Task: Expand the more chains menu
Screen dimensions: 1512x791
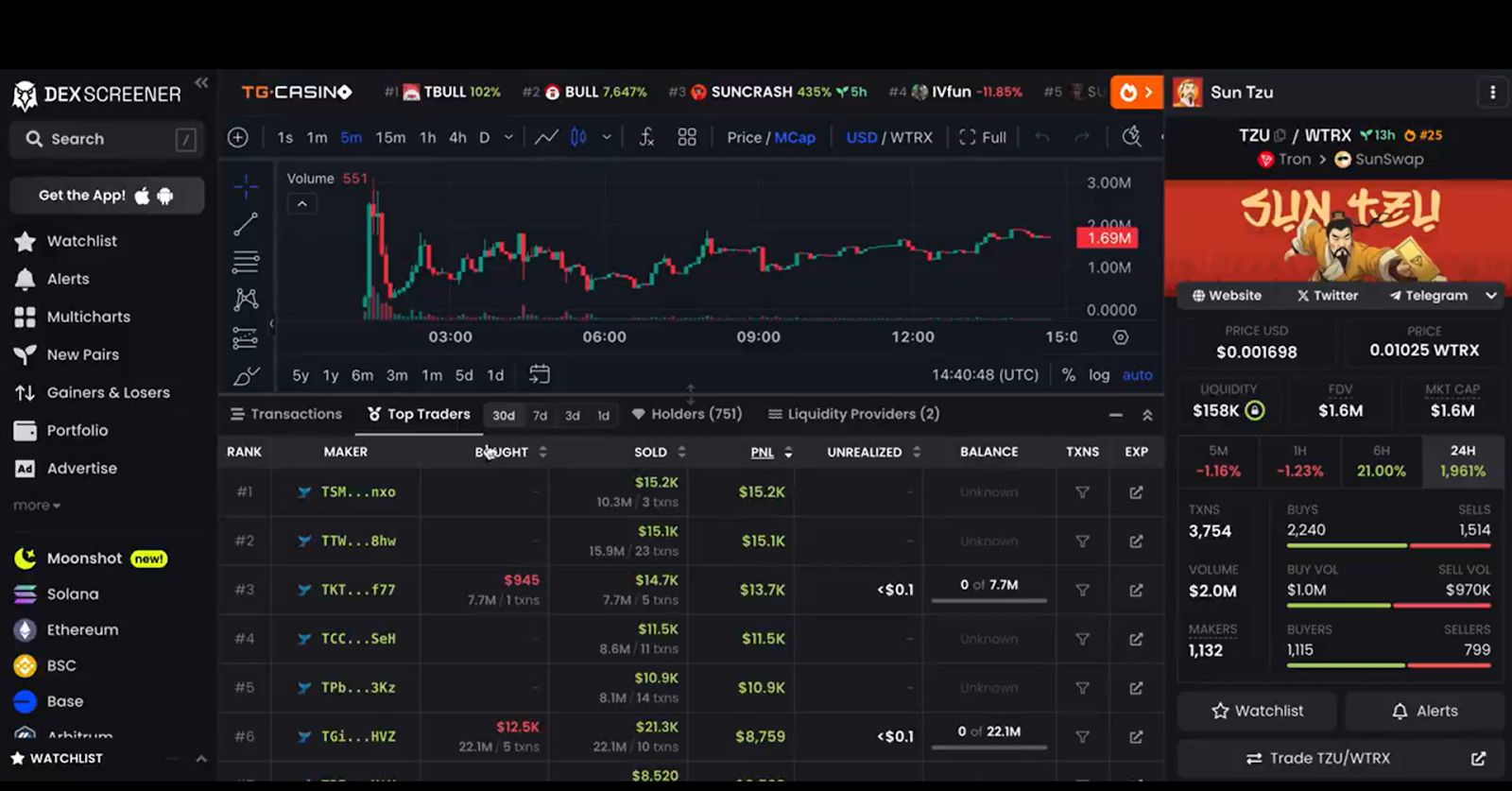Action: (x=37, y=506)
